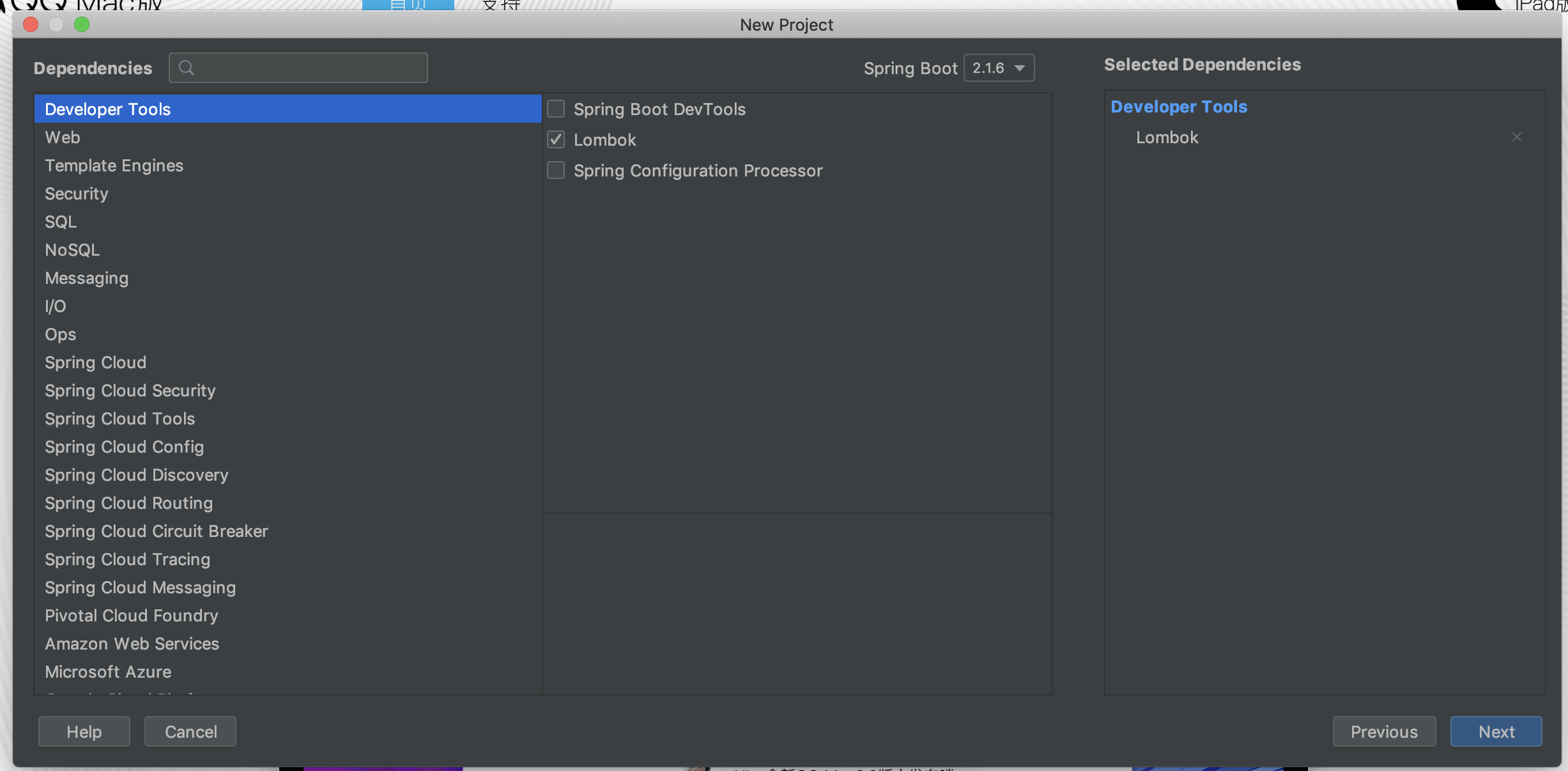Open Spring Cloud Tracing category

pyautogui.click(x=288, y=559)
